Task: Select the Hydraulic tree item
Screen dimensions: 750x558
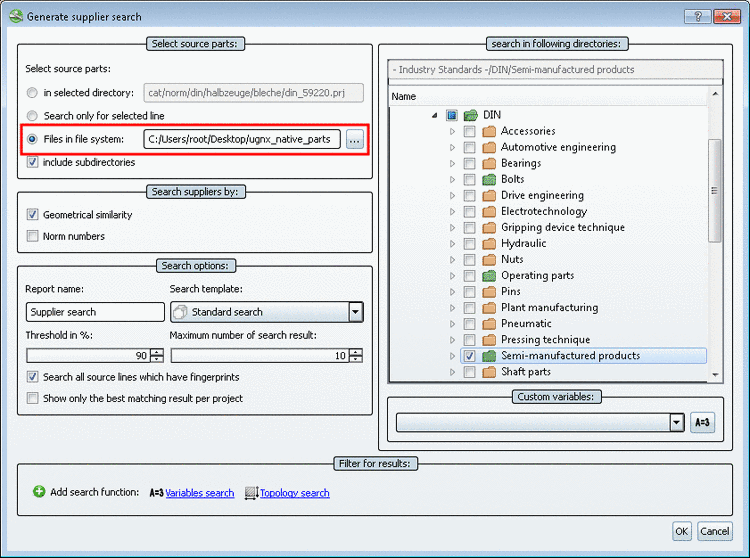Action: pyautogui.click(x=523, y=243)
